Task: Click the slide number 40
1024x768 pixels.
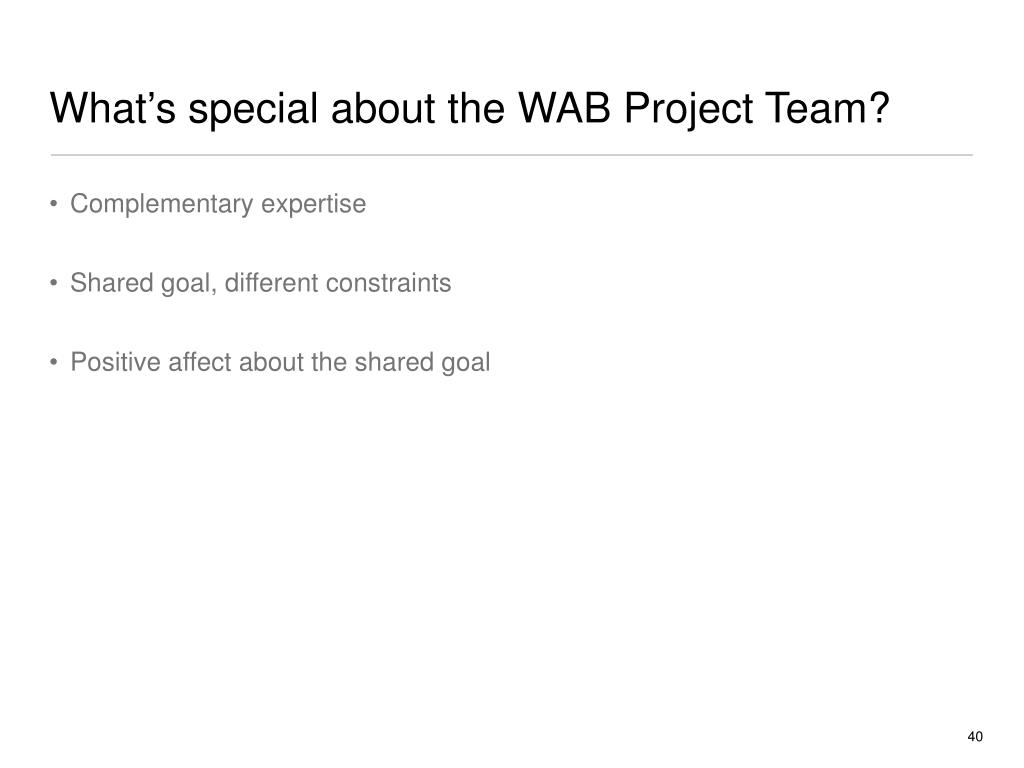Action: pyautogui.click(x=975, y=737)
